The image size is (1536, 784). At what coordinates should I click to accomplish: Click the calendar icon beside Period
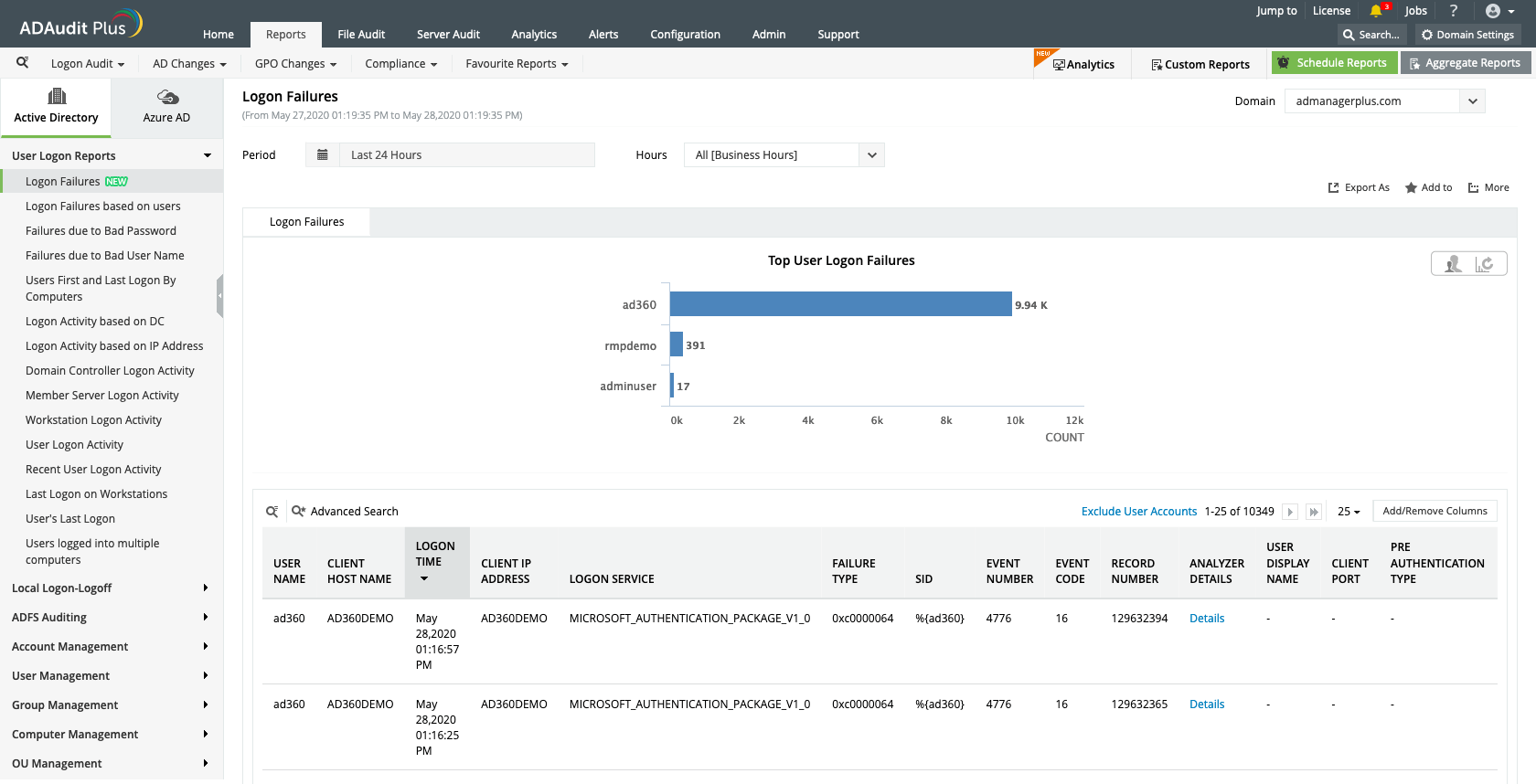322,155
